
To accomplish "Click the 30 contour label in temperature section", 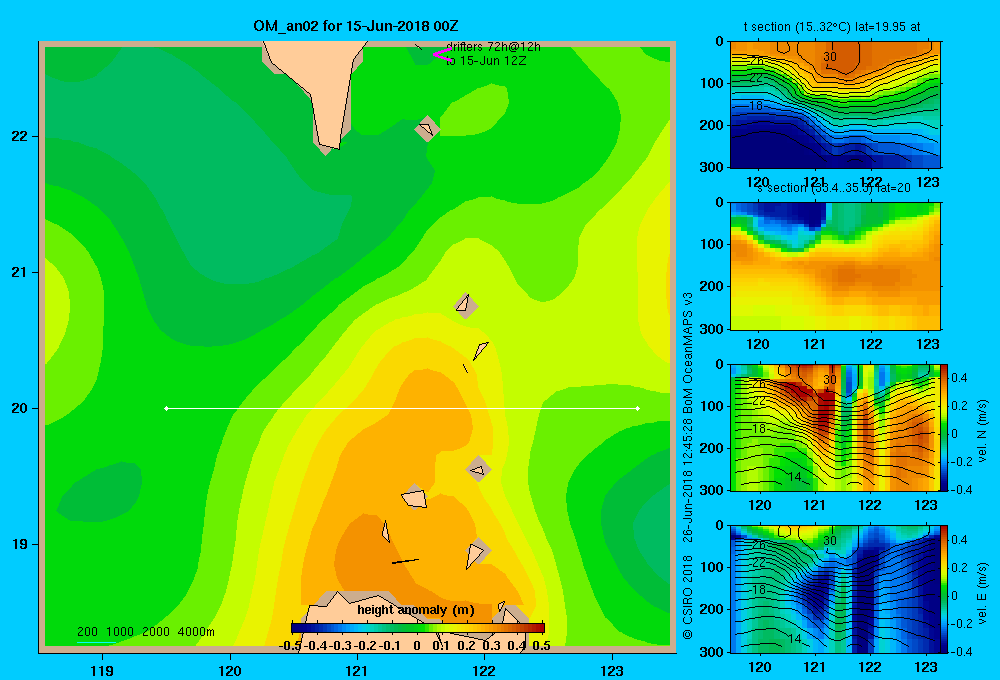I will tap(829, 56).
